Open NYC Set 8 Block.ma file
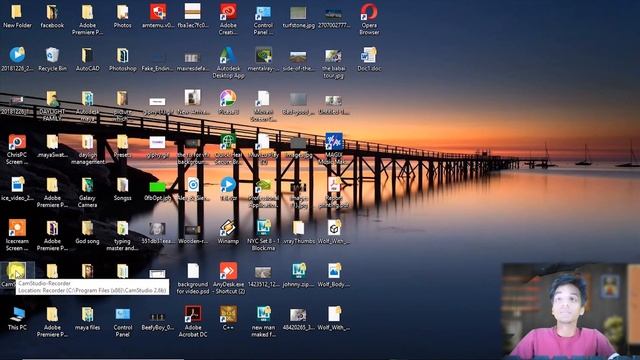Image resolution: width=640 pixels, height=360 pixels. (263, 235)
